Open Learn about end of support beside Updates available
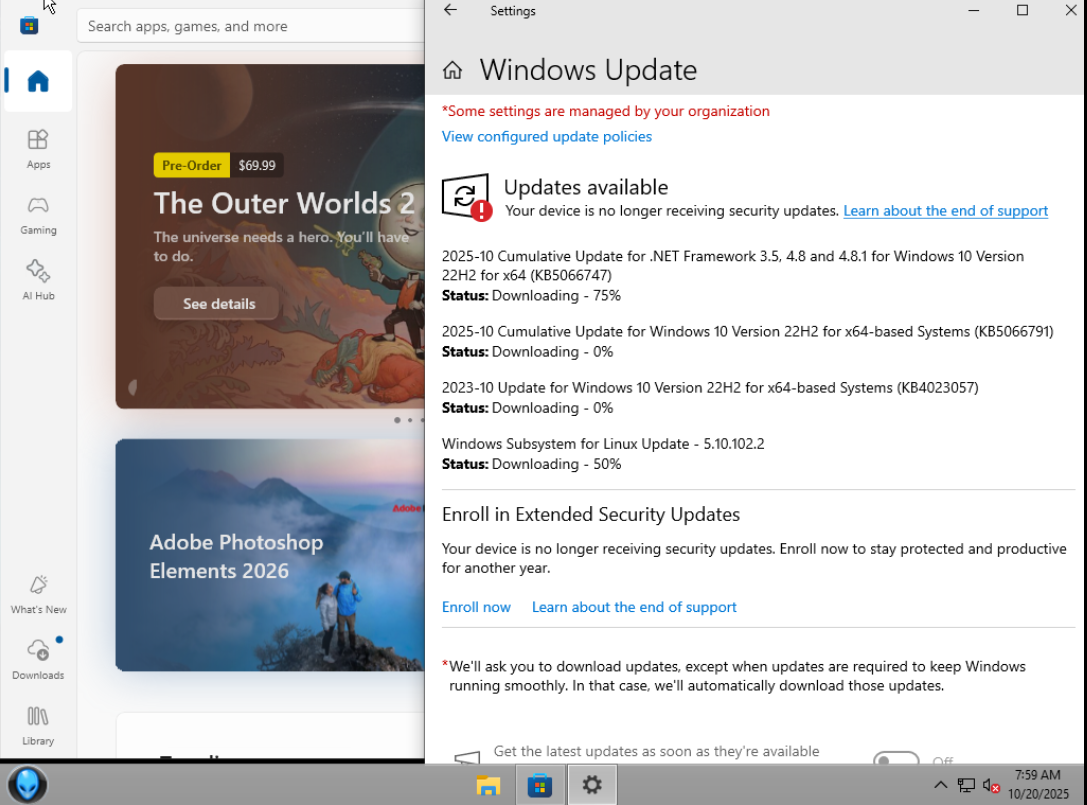This screenshot has width=1087, height=805. coord(946,211)
